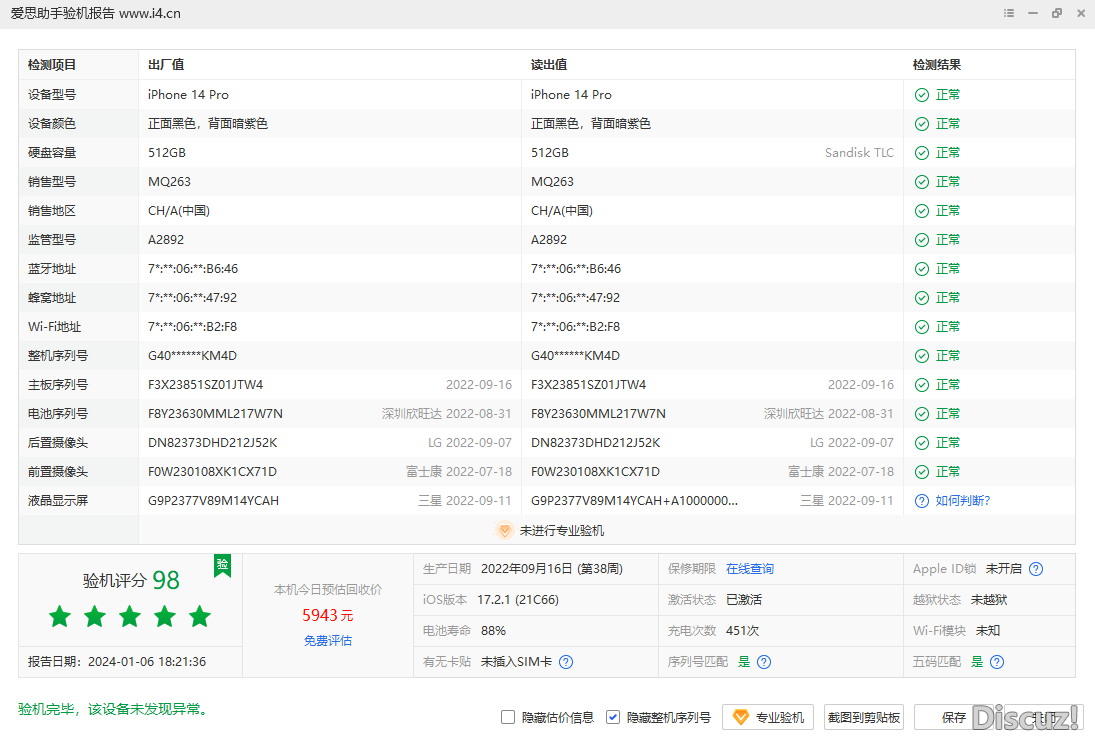This screenshot has height=742, width=1095.
Task: Click 免费评估 link
Action: tap(328, 640)
